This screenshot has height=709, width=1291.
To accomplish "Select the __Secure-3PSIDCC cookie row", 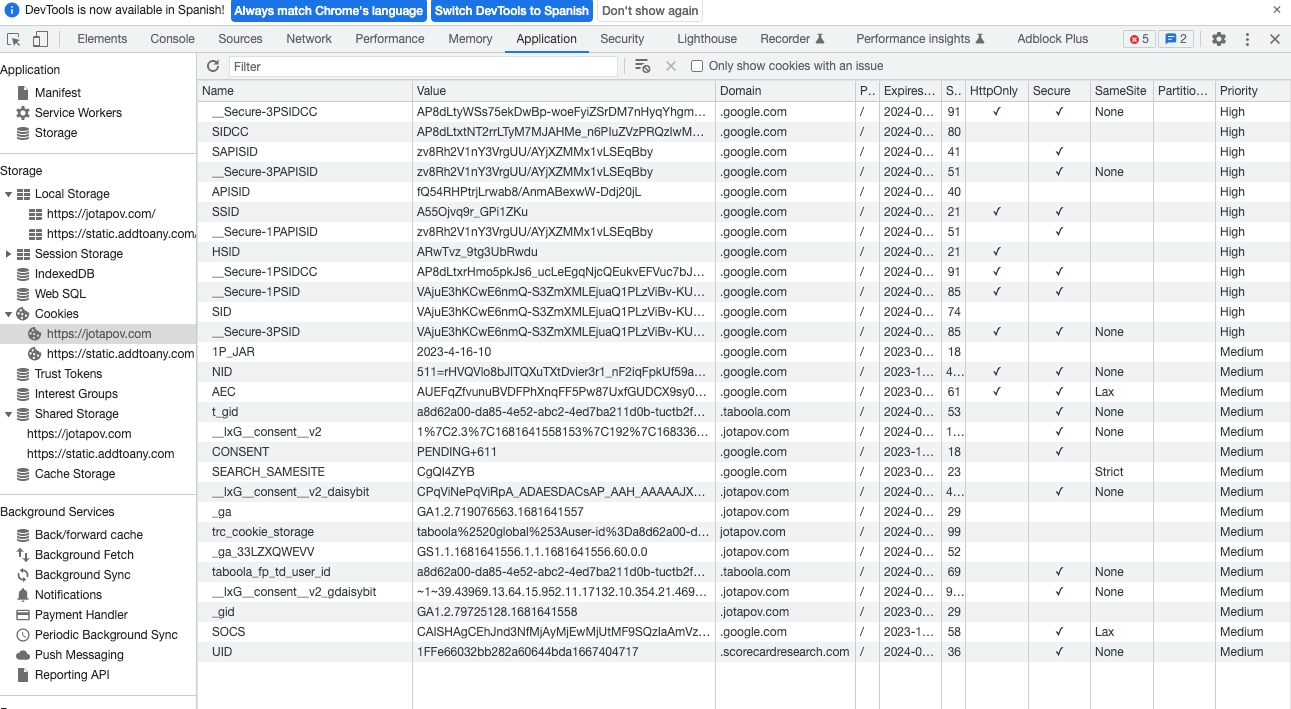I will pos(744,112).
